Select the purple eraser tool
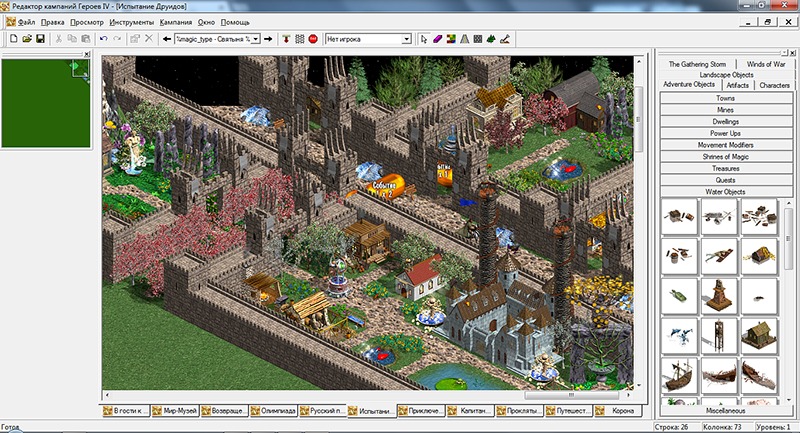800x433 pixels. tap(437, 39)
